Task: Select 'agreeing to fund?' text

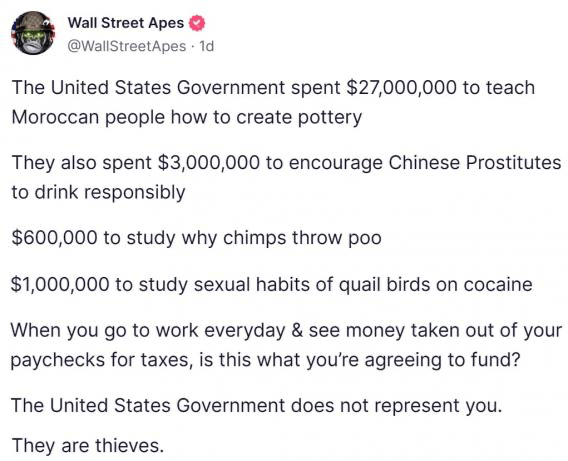Action: coord(442,360)
